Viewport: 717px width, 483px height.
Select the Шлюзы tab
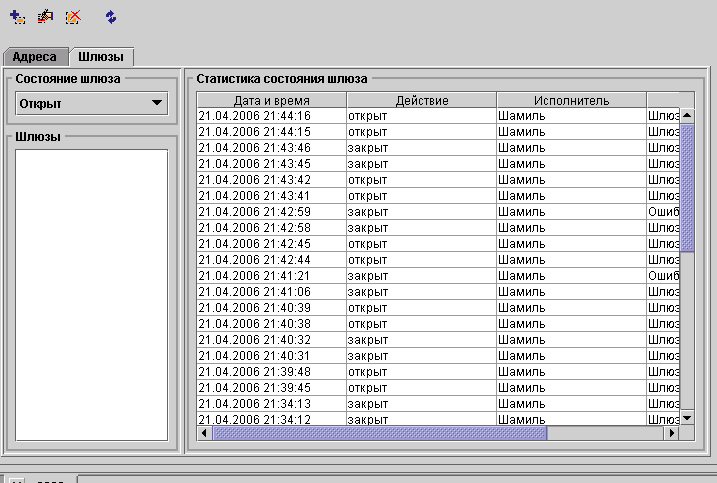click(101, 57)
